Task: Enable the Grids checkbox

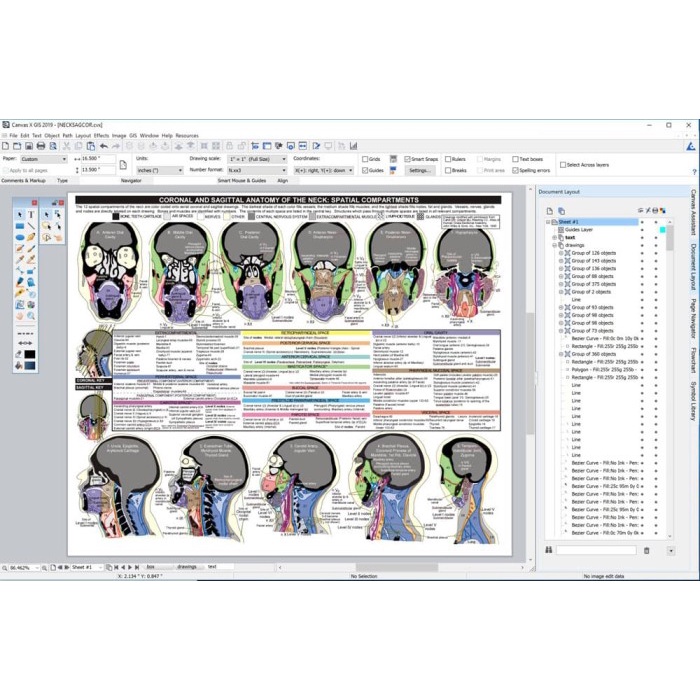Action: pyautogui.click(x=364, y=159)
